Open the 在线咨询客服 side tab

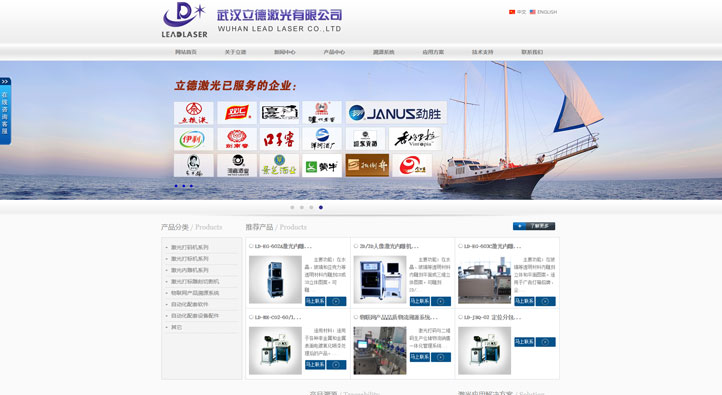coord(5,113)
